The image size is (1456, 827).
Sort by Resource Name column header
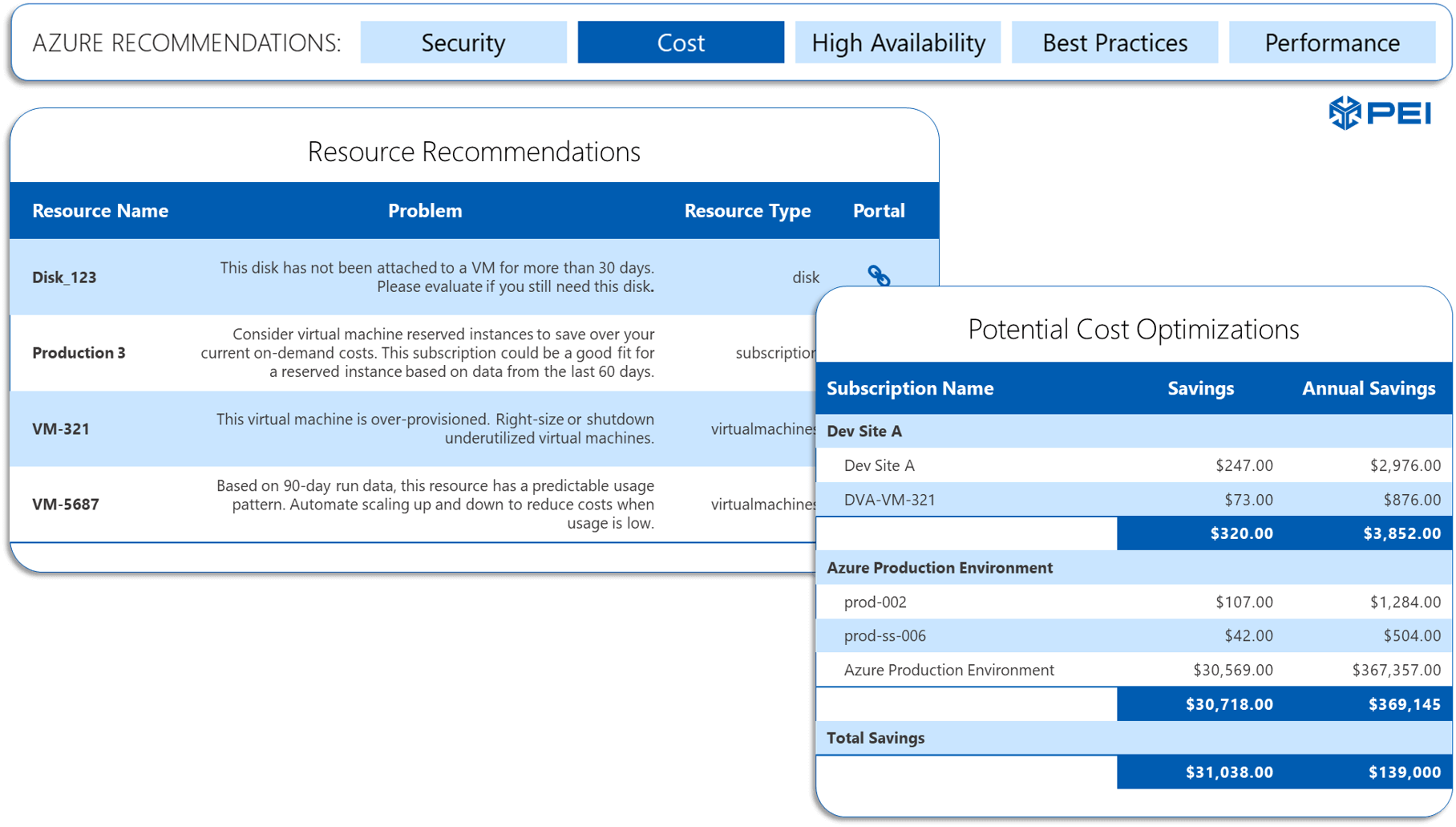click(100, 211)
